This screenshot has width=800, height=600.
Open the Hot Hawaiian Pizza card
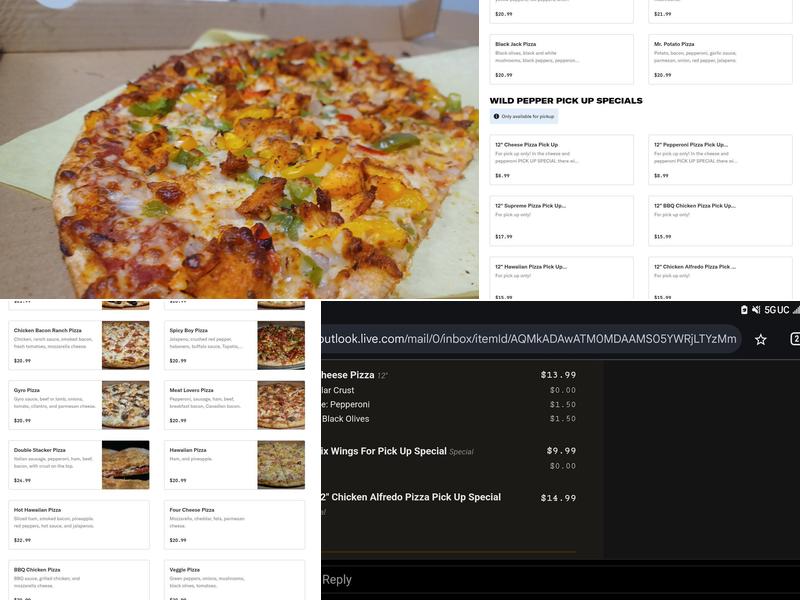[x=79, y=524]
